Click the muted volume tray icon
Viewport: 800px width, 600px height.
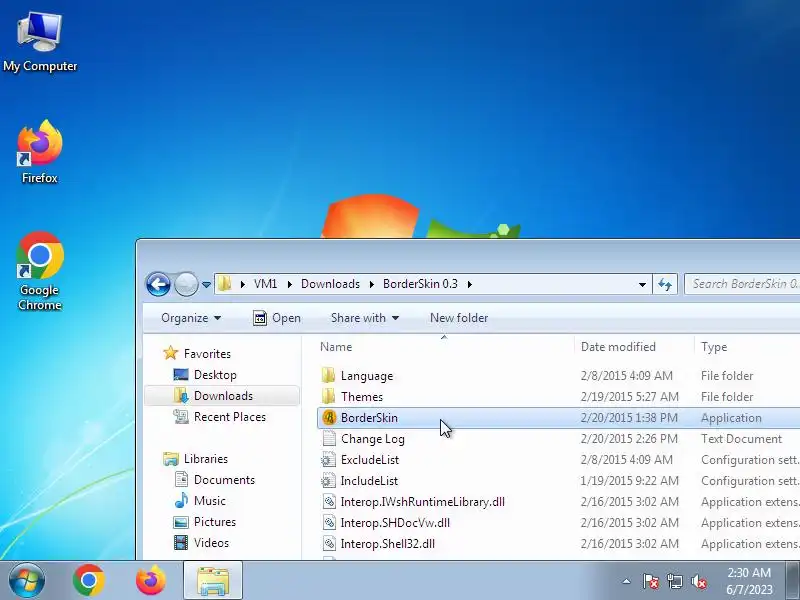tap(698, 581)
